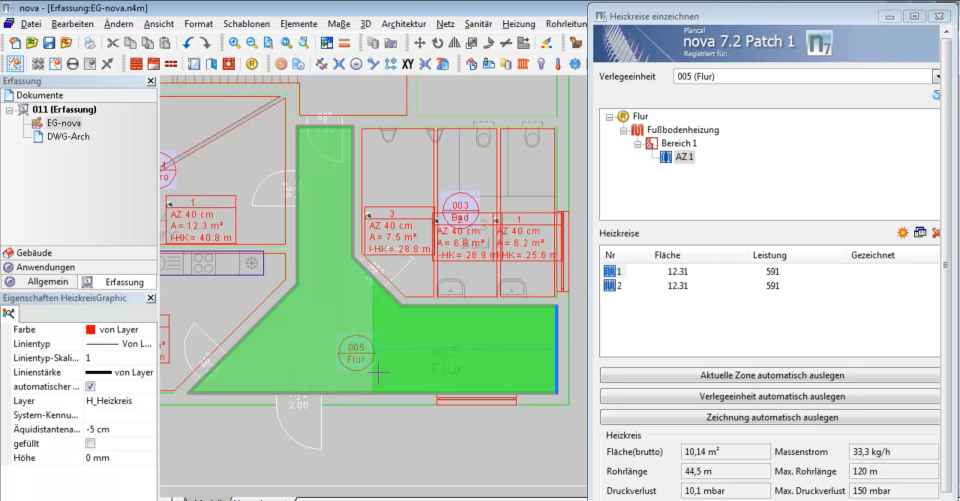This screenshot has width=960, height=501.
Task: Click 'Aktuelle Zone automatisch auslegen' button
Action: [771, 375]
